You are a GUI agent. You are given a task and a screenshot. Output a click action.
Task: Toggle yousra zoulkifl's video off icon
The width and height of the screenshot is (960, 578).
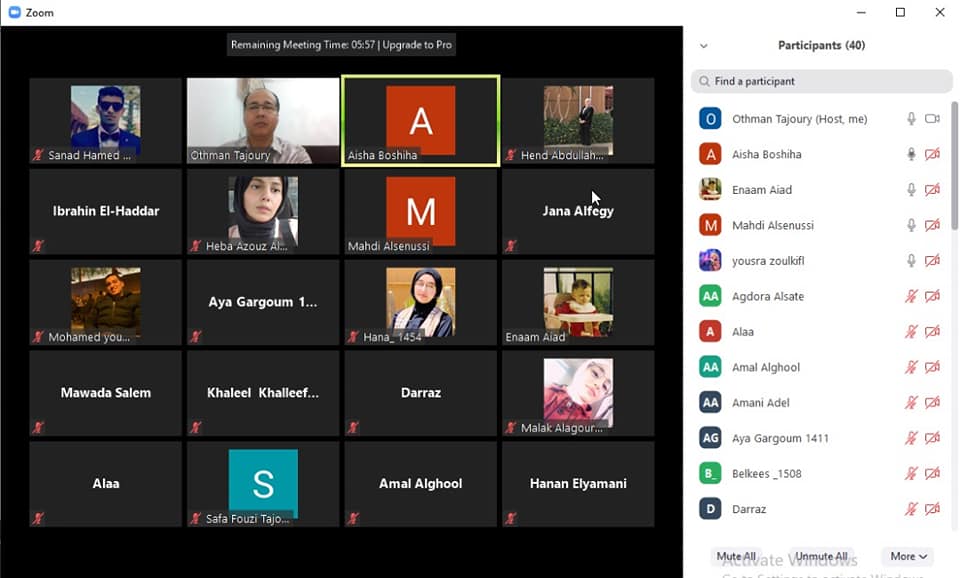tap(932, 261)
